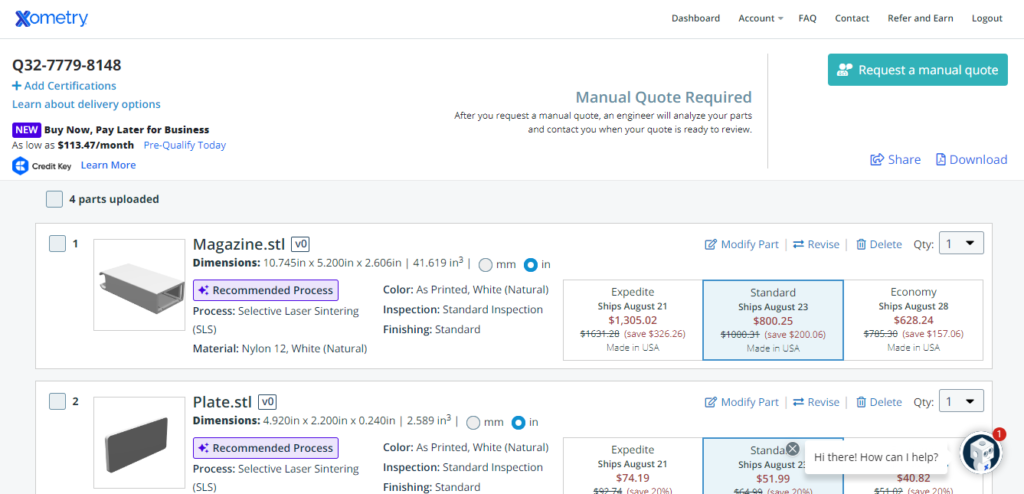Viewport: 1024px width, 494px height.
Task: Open the Qty dropdown for Plate.stl
Action: pos(961,401)
